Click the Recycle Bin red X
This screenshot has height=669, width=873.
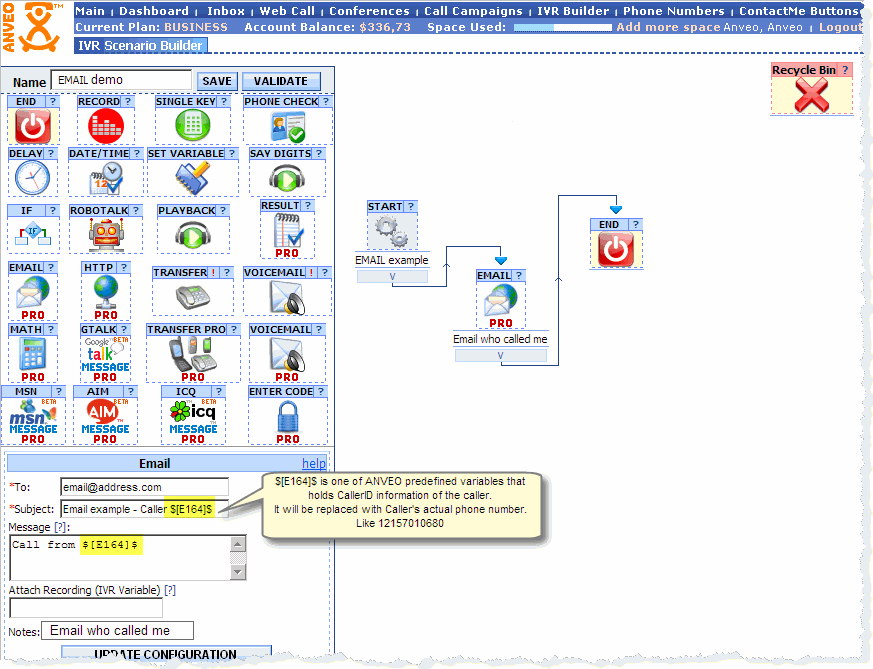pyautogui.click(x=812, y=95)
